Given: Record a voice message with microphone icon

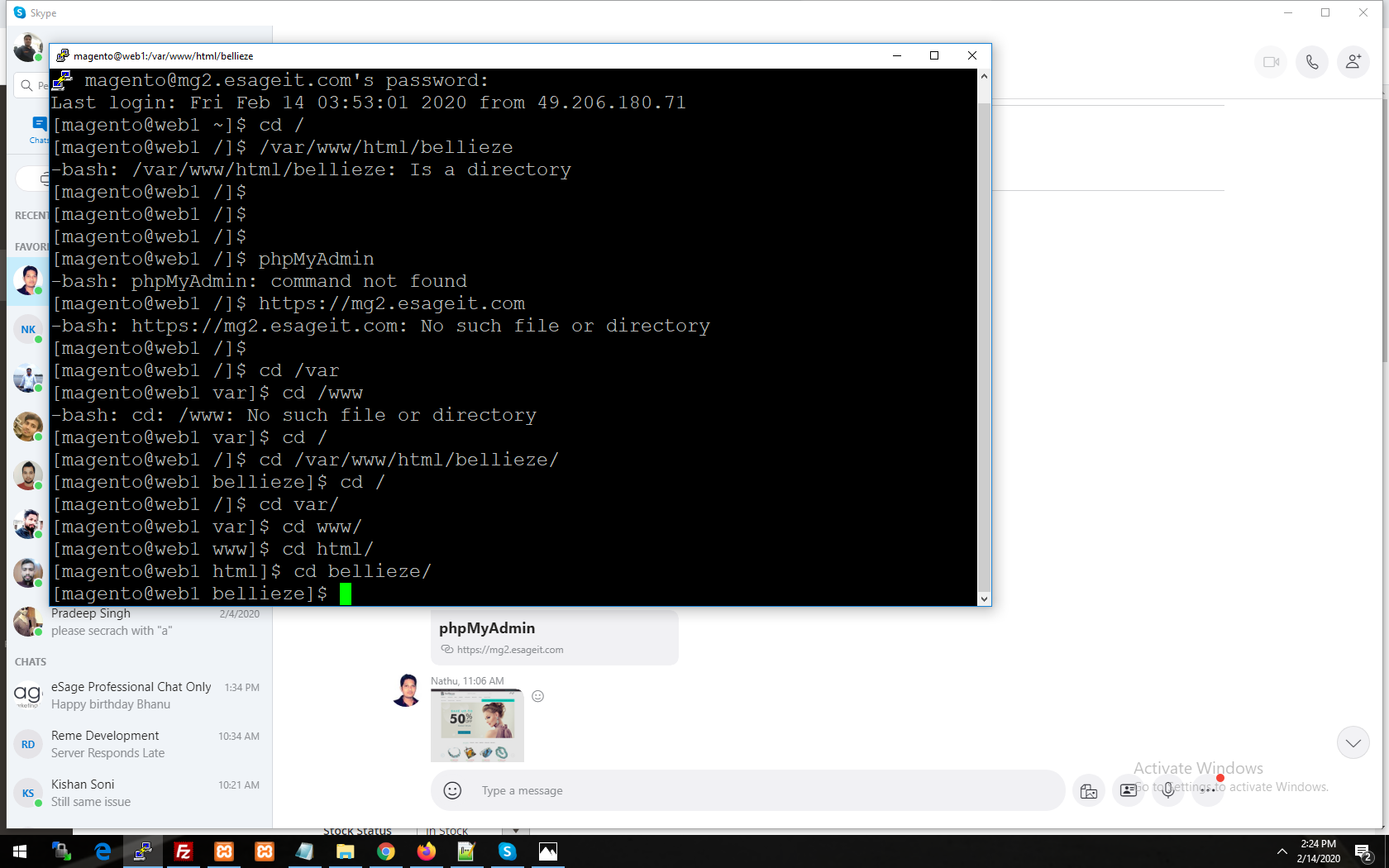Looking at the screenshot, I should click(x=1167, y=791).
